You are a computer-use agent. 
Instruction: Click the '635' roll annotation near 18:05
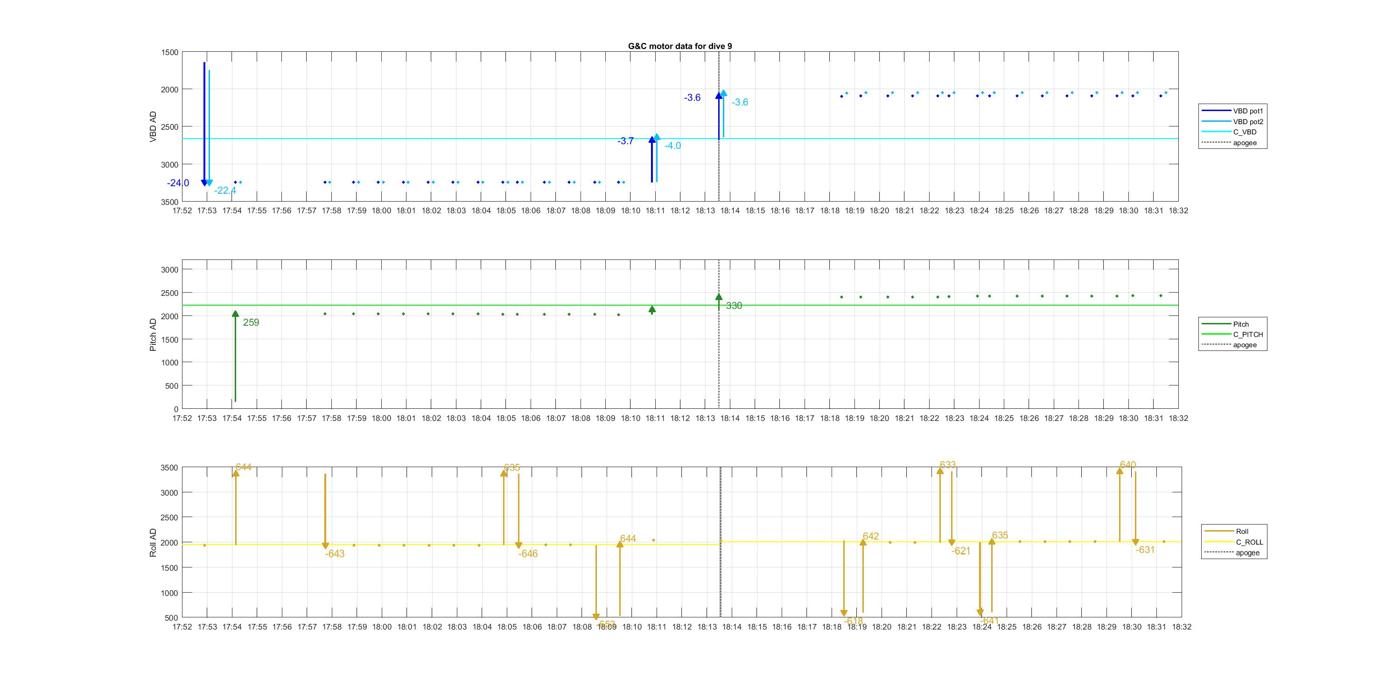coord(511,468)
